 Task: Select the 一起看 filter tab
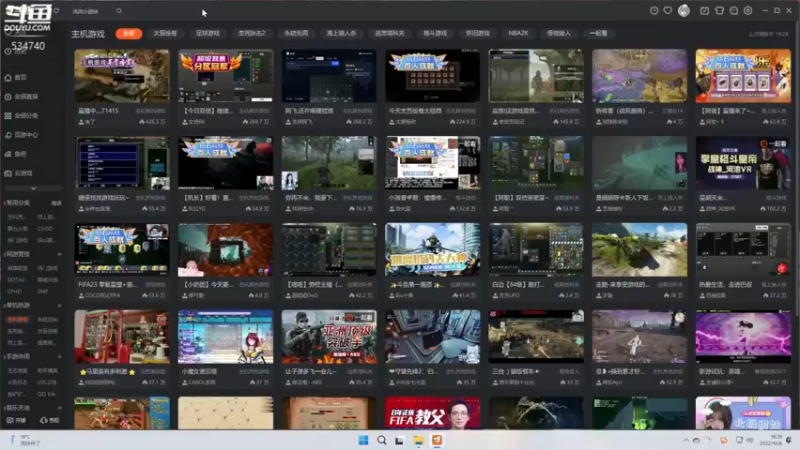click(598, 33)
